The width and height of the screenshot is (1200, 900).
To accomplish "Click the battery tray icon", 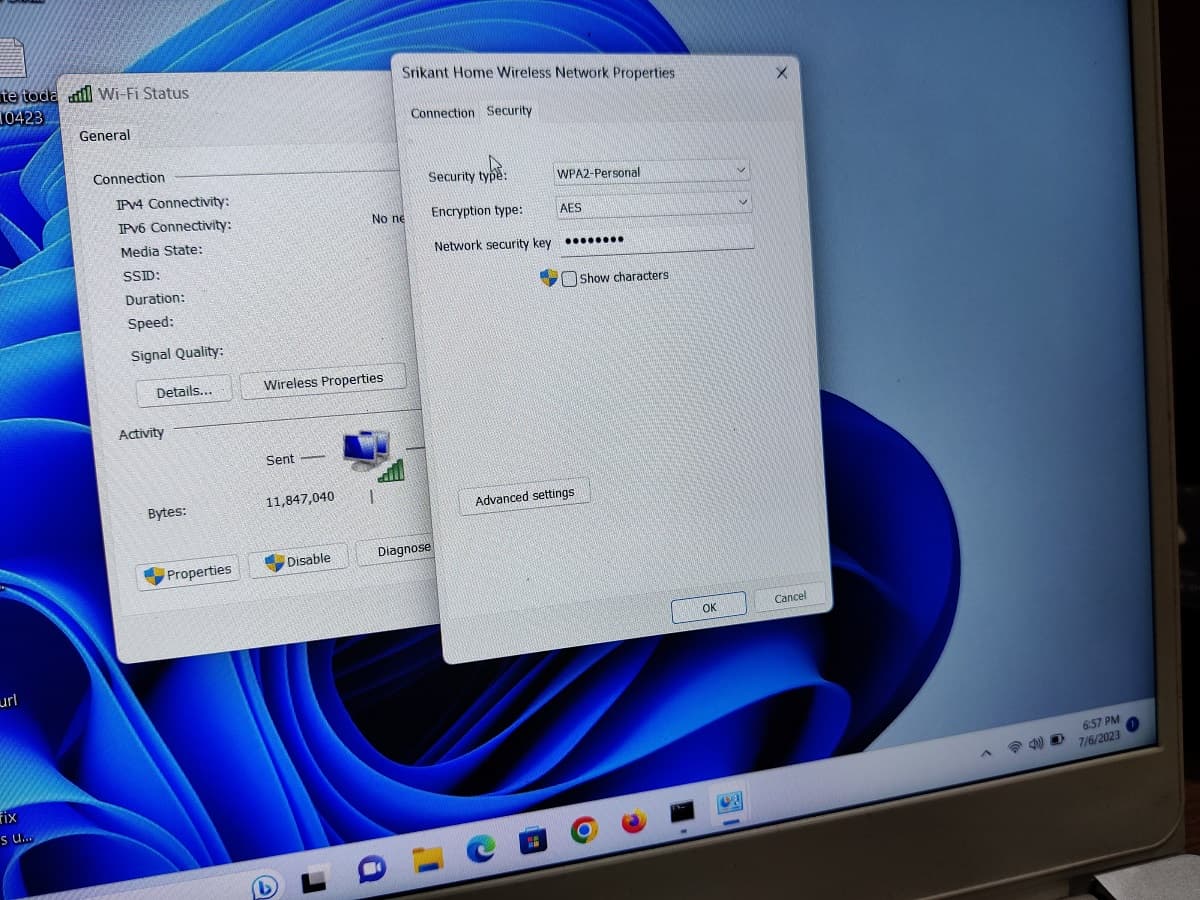I will click(1057, 739).
